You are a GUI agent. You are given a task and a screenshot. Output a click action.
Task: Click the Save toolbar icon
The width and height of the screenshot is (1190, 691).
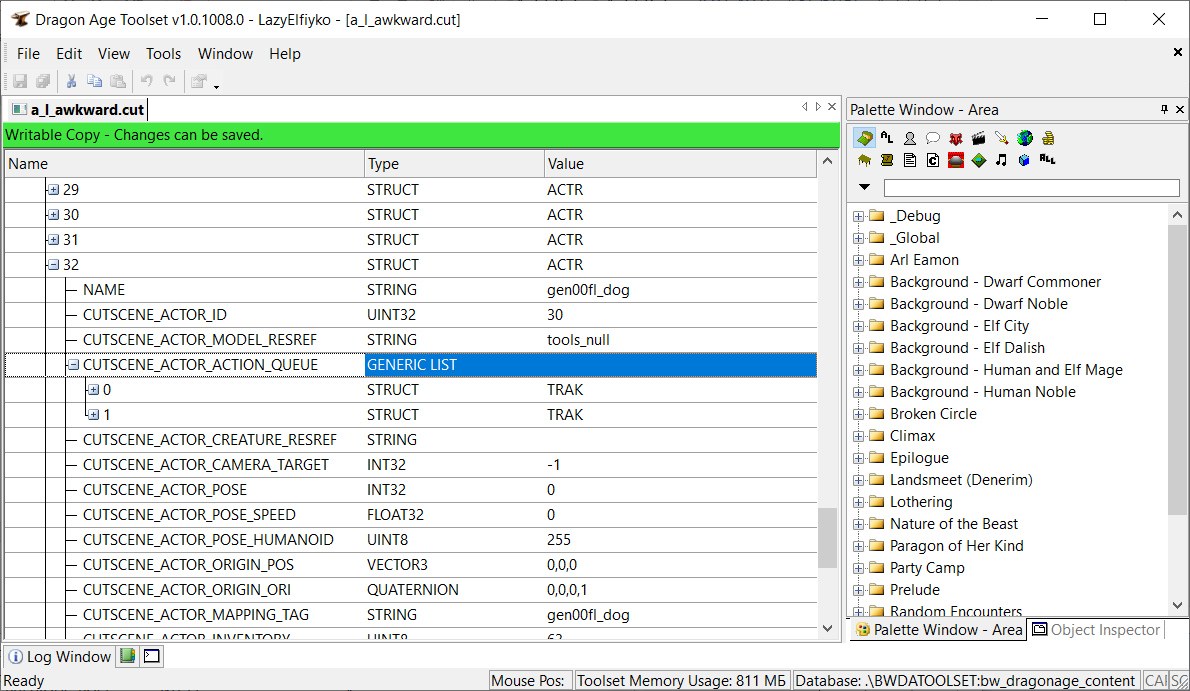(20, 81)
